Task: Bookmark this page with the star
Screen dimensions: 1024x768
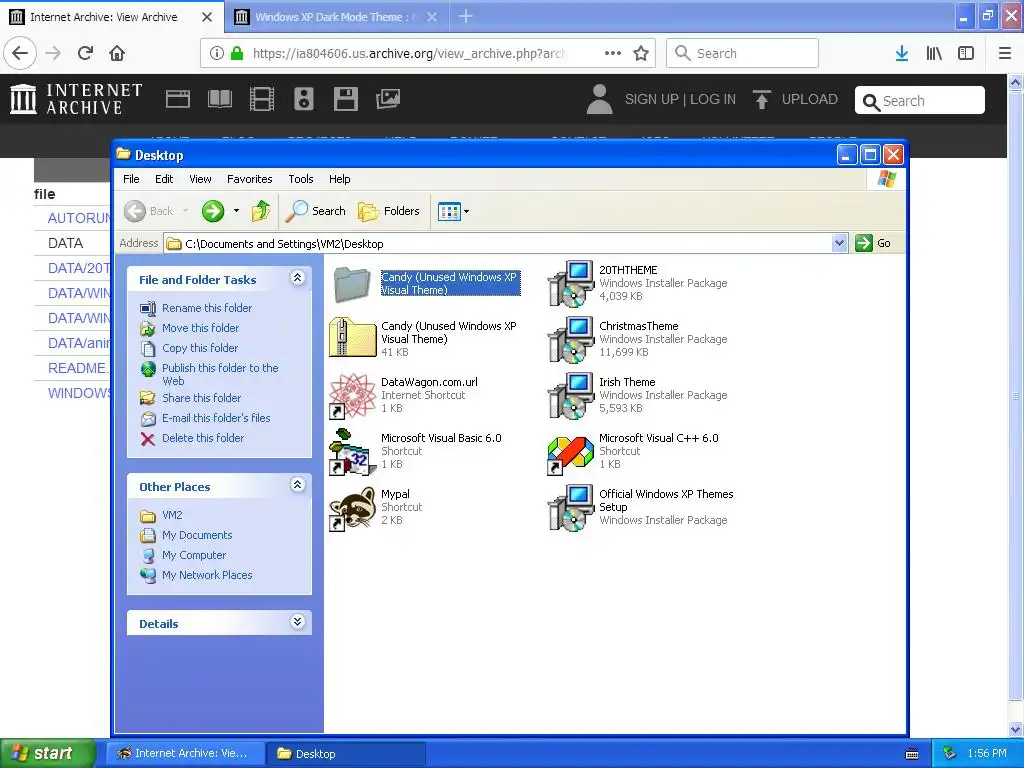Action: (641, 53)
